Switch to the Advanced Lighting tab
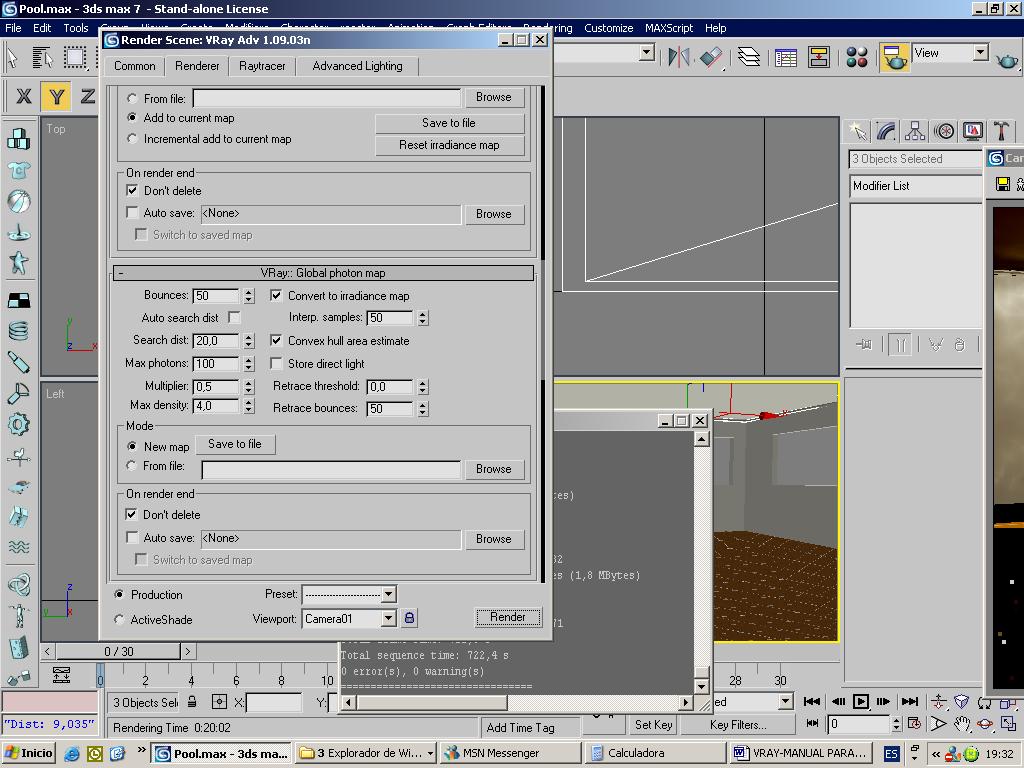1024x768 pixels. [357, 66]
